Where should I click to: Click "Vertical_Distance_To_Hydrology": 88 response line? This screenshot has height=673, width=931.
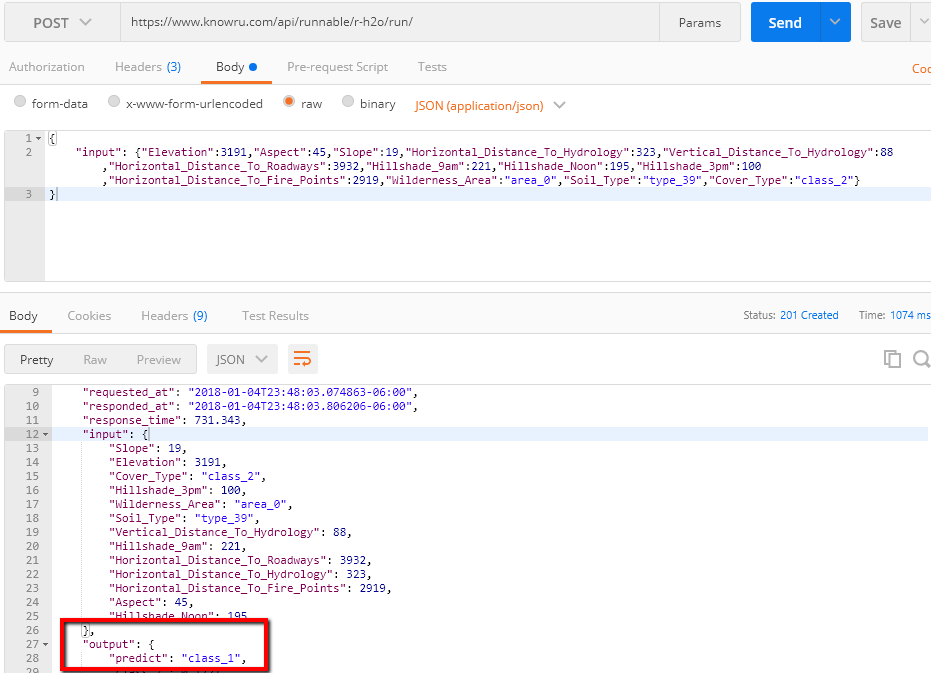coord(230,532)
